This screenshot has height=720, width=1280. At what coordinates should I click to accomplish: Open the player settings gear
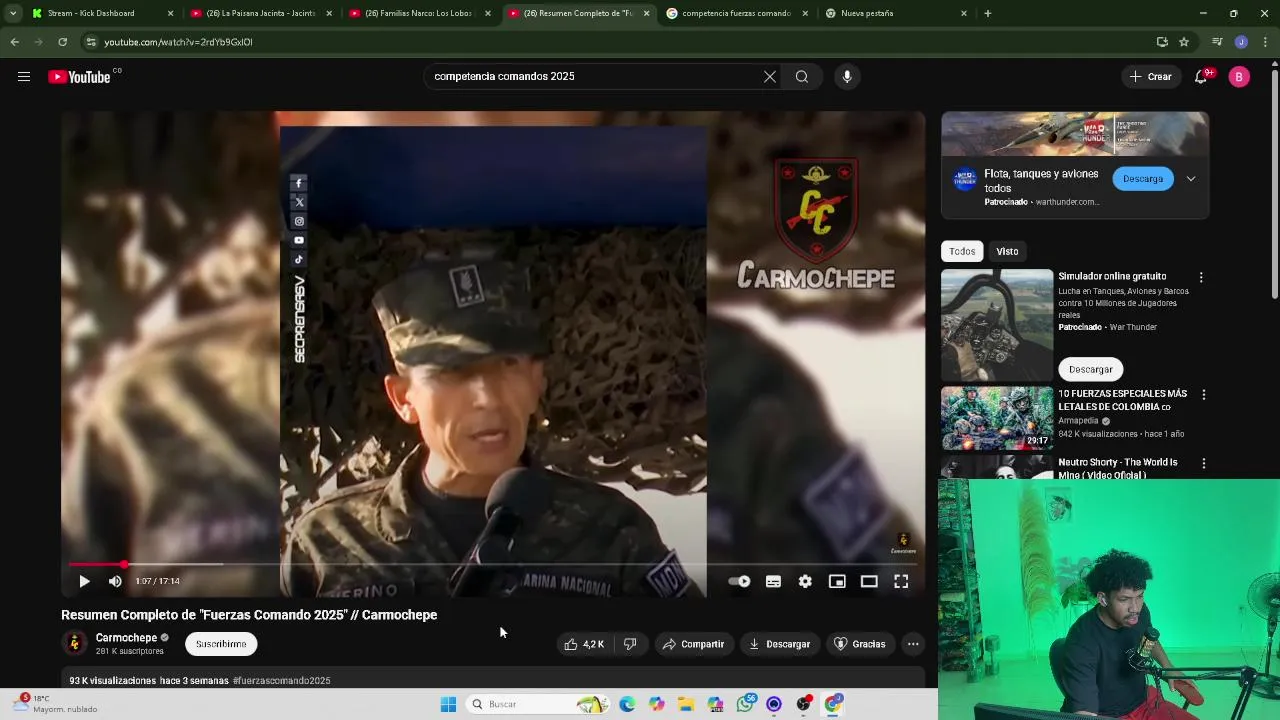(805, 581)
